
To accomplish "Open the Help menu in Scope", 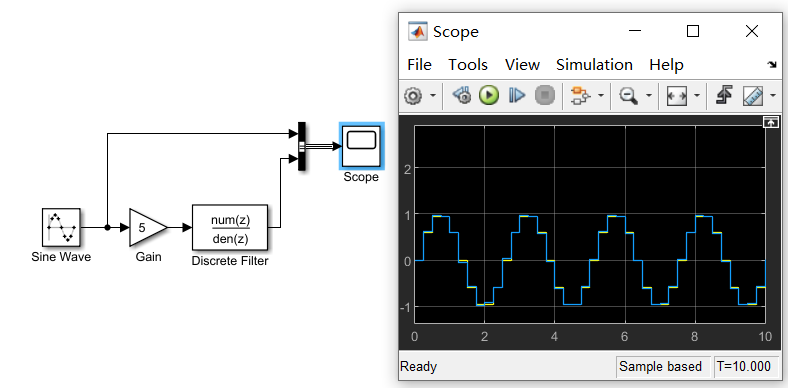I will 666,65.
